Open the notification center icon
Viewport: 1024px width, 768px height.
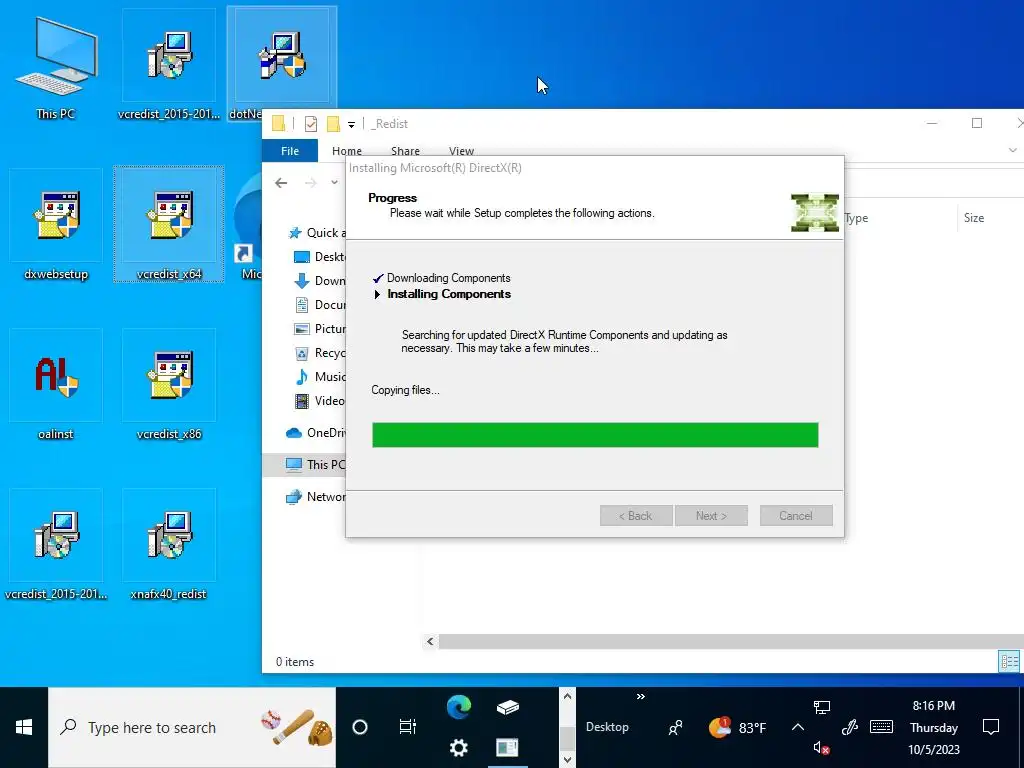[991, 728]
